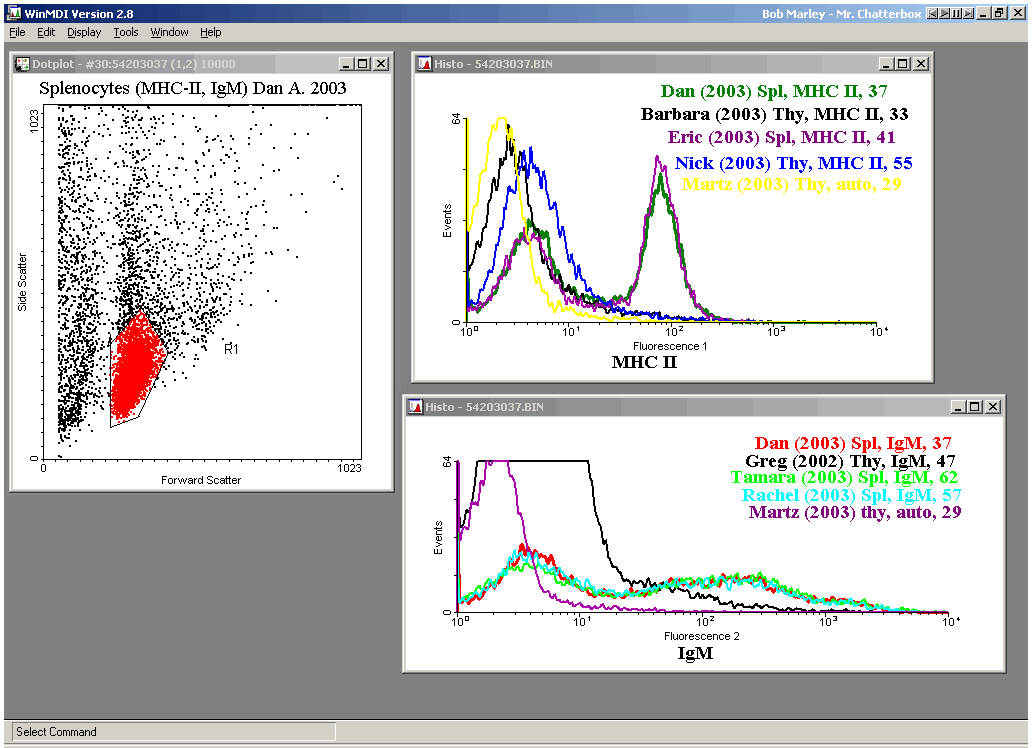Click the 'Nick (2003) Thy, MHC II, 55' legend
The width and height of the screenshot is (1032, 748).
[x=793, y=163]
